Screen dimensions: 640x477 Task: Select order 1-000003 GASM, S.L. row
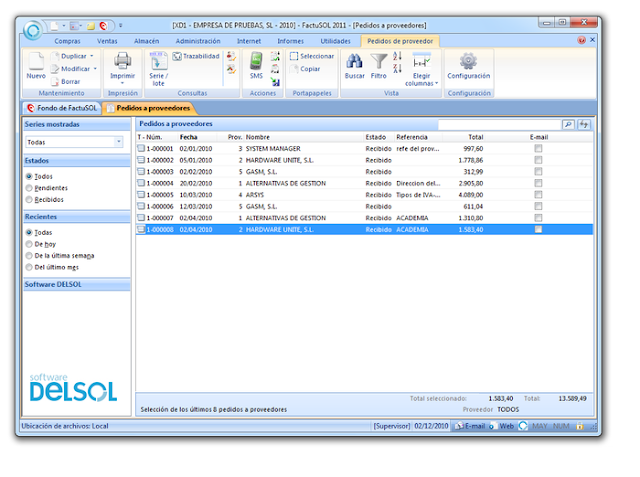click(x=364, y=172)
